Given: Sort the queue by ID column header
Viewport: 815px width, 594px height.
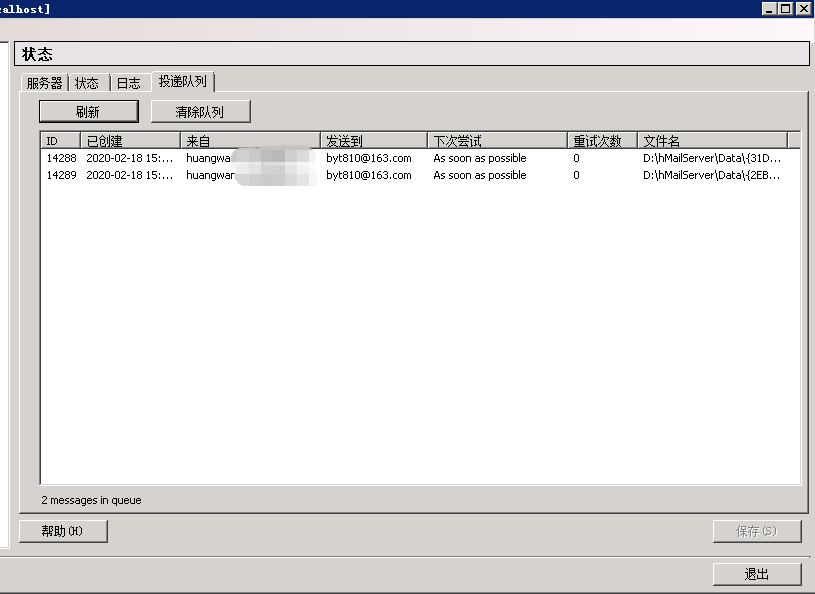Looking at the screenshot, I should tap(60, 141).
